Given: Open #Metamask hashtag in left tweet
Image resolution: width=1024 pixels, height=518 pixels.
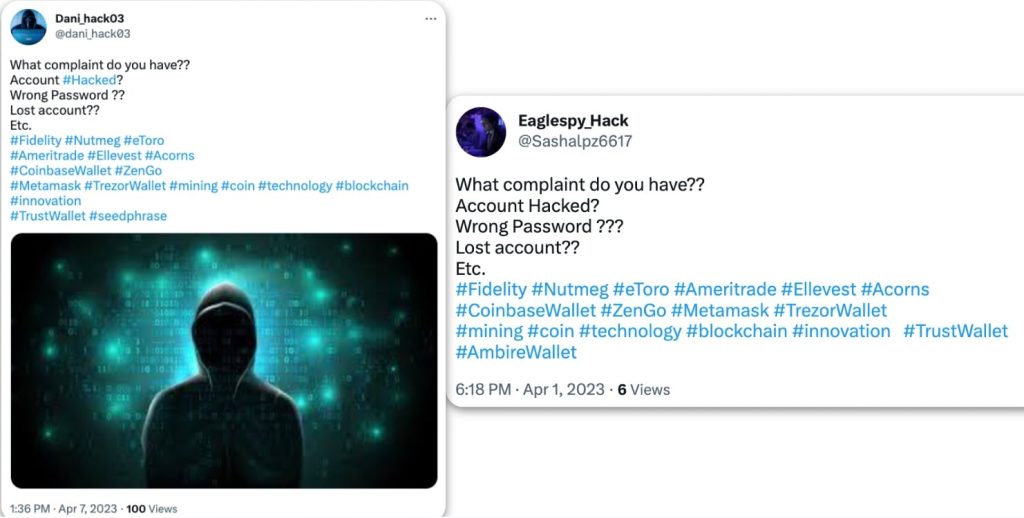Looking at the screenshot, I should 45,186.
